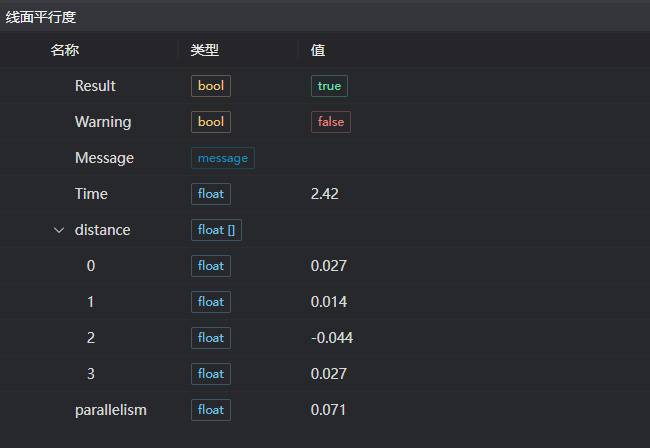
Task: Click the 类型 column header
Action: coord(205,50)
